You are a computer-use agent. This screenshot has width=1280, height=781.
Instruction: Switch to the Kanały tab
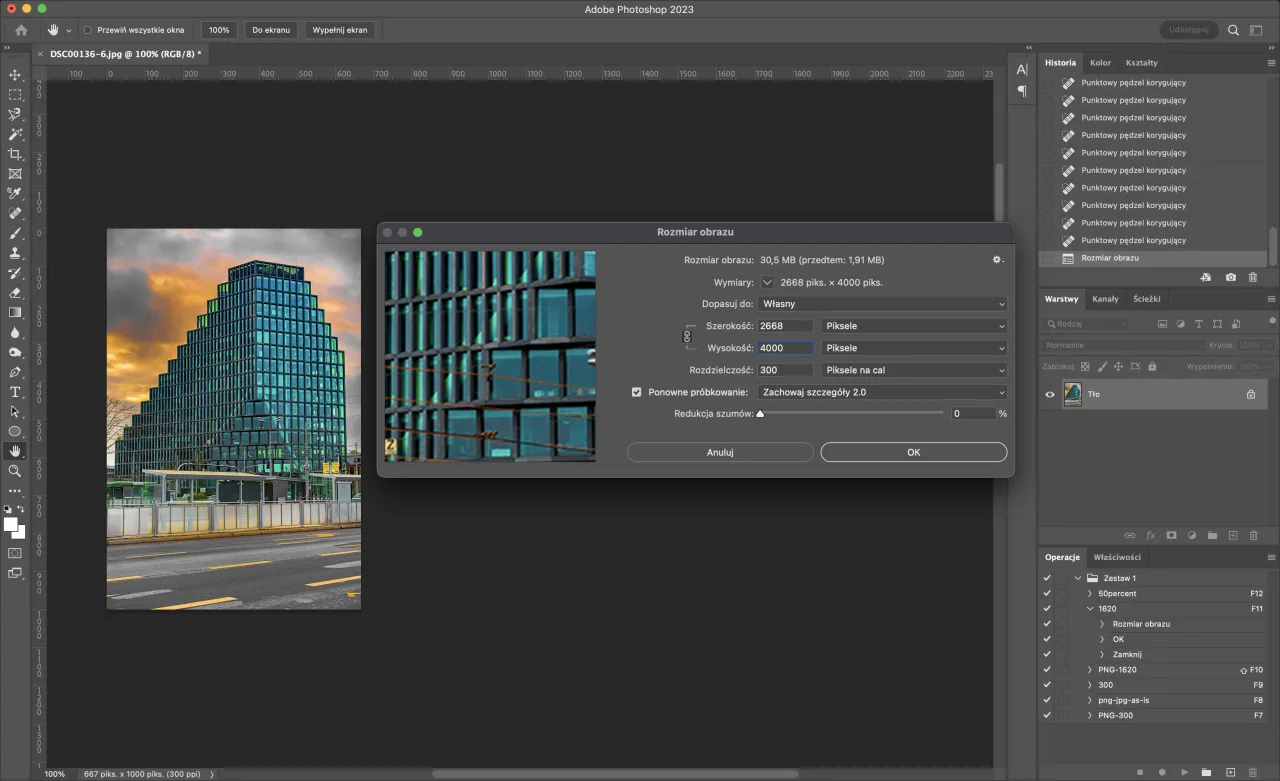tap(1105, 299)
